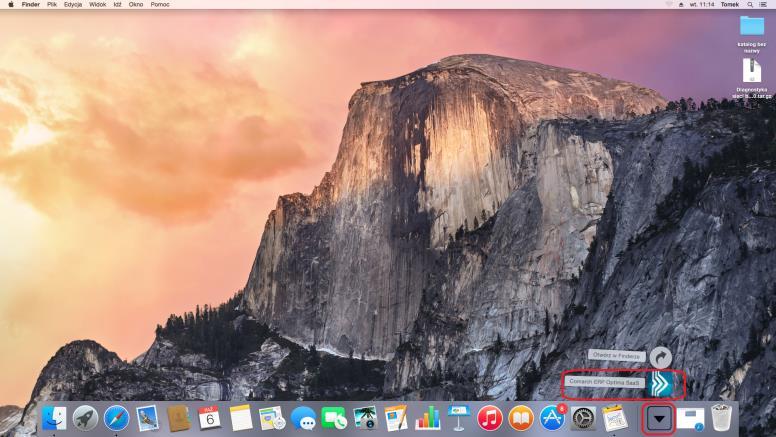
Task: Click Otwórz w Finderze label
Action: pyautogui.click(x=617, y=355)
